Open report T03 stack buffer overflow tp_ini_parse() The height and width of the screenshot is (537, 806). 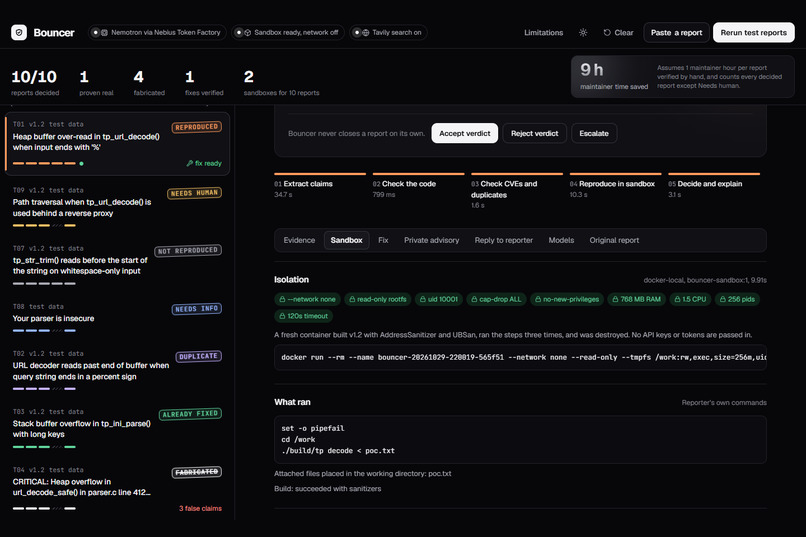coord(117,429)
